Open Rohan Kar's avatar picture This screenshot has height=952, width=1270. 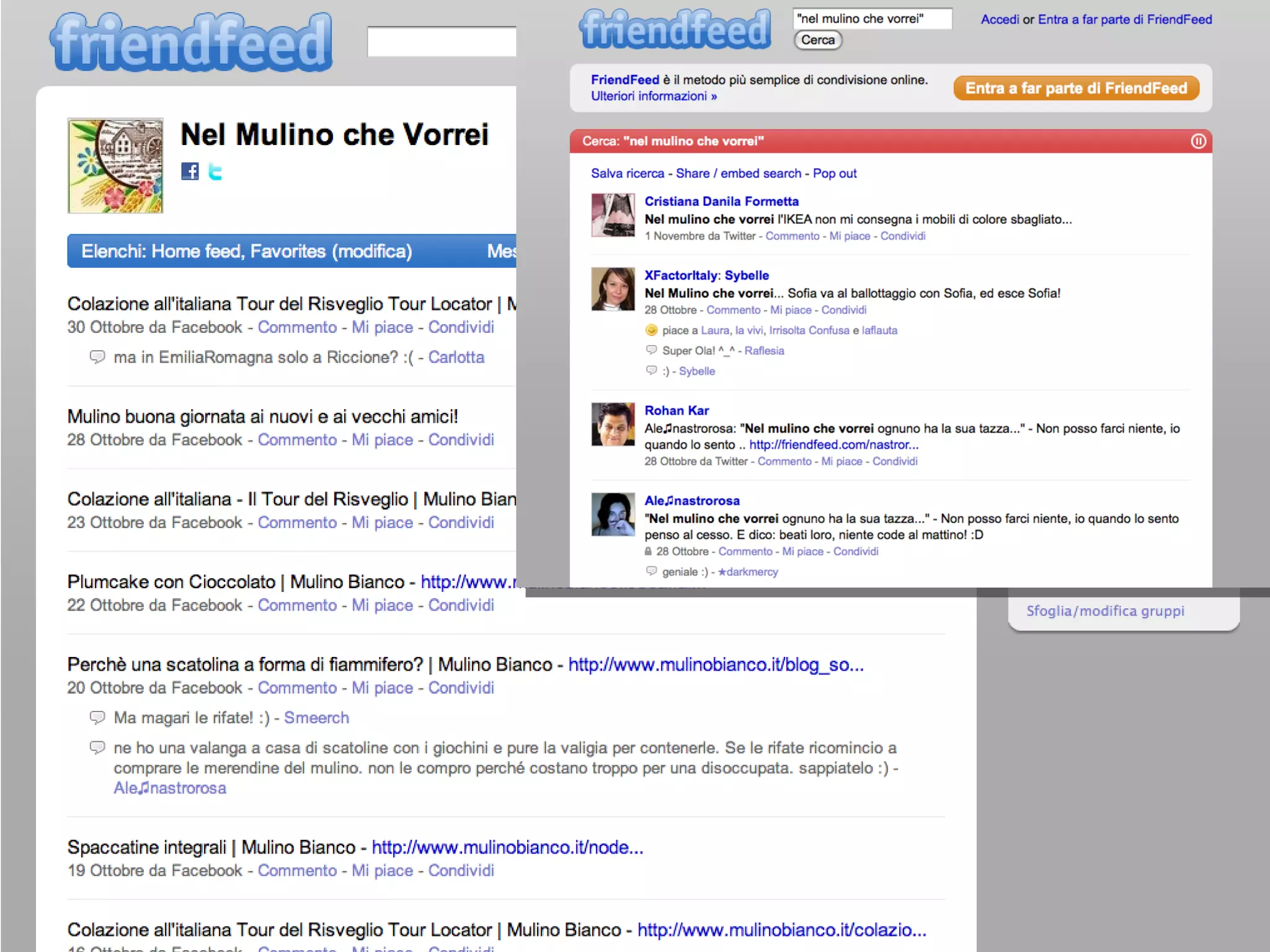click(613, 424)
